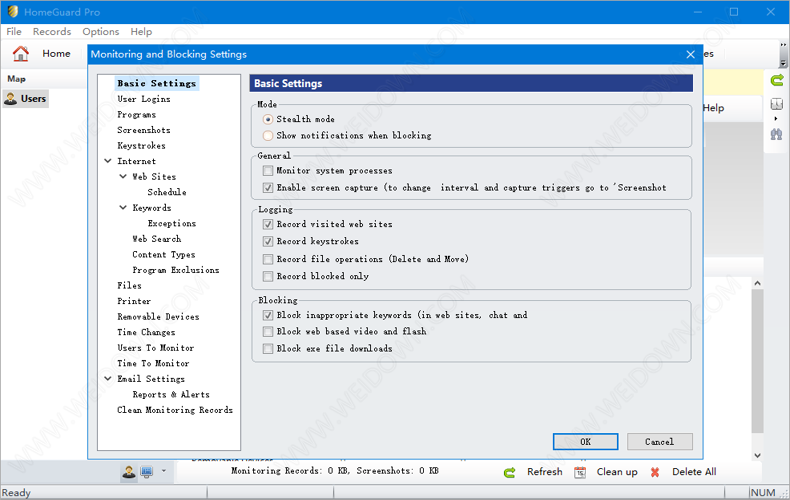Click scrollbar up arrow in main window
790x500 pixels.
pyautogui.click(x=757, y=283)
